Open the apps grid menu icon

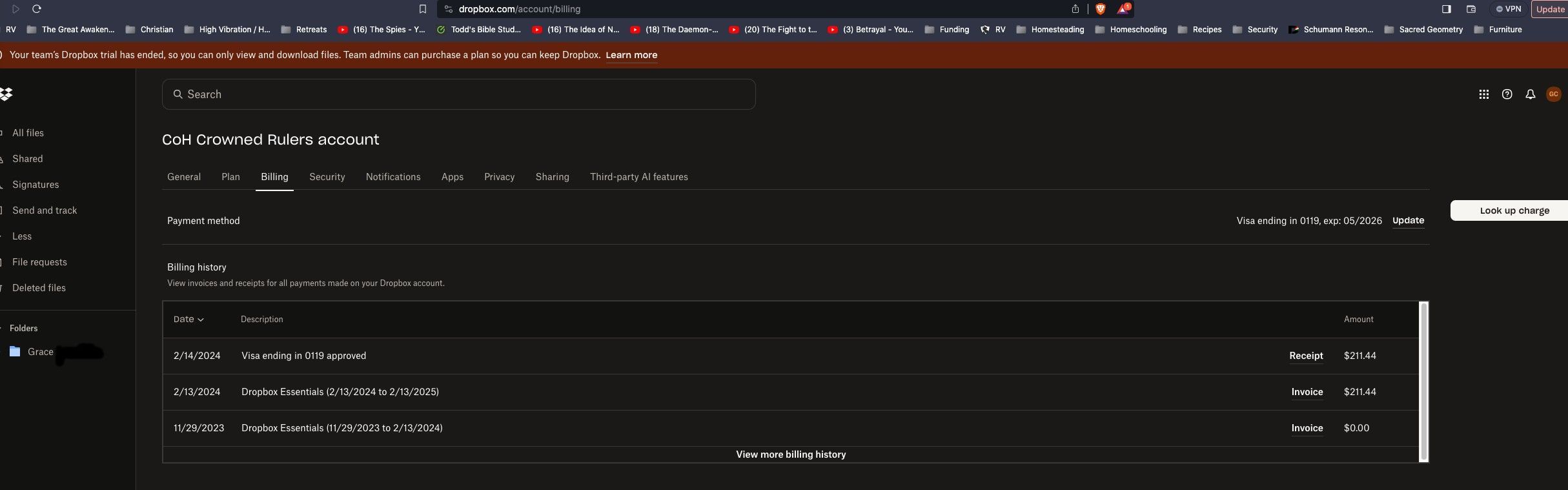tap(1483, 94)
